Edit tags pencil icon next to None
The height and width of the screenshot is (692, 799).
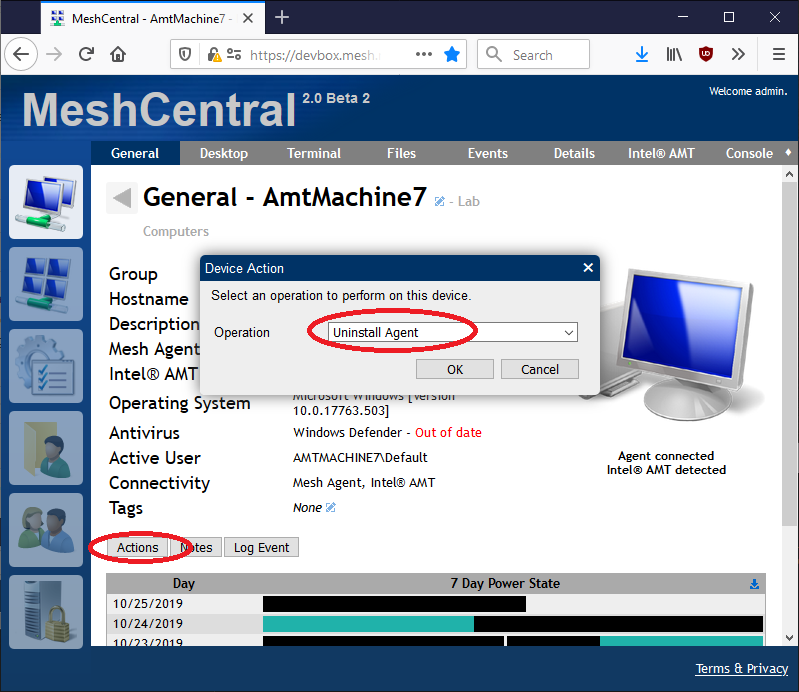pos(331,508)
